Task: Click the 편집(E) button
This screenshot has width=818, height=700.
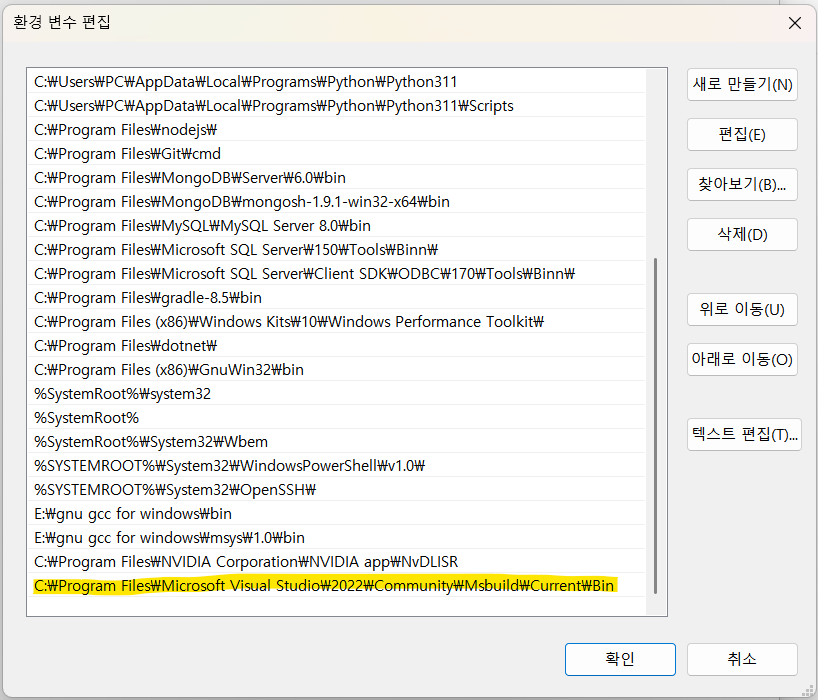Action: pyautogui.click(x=742, y=135)
